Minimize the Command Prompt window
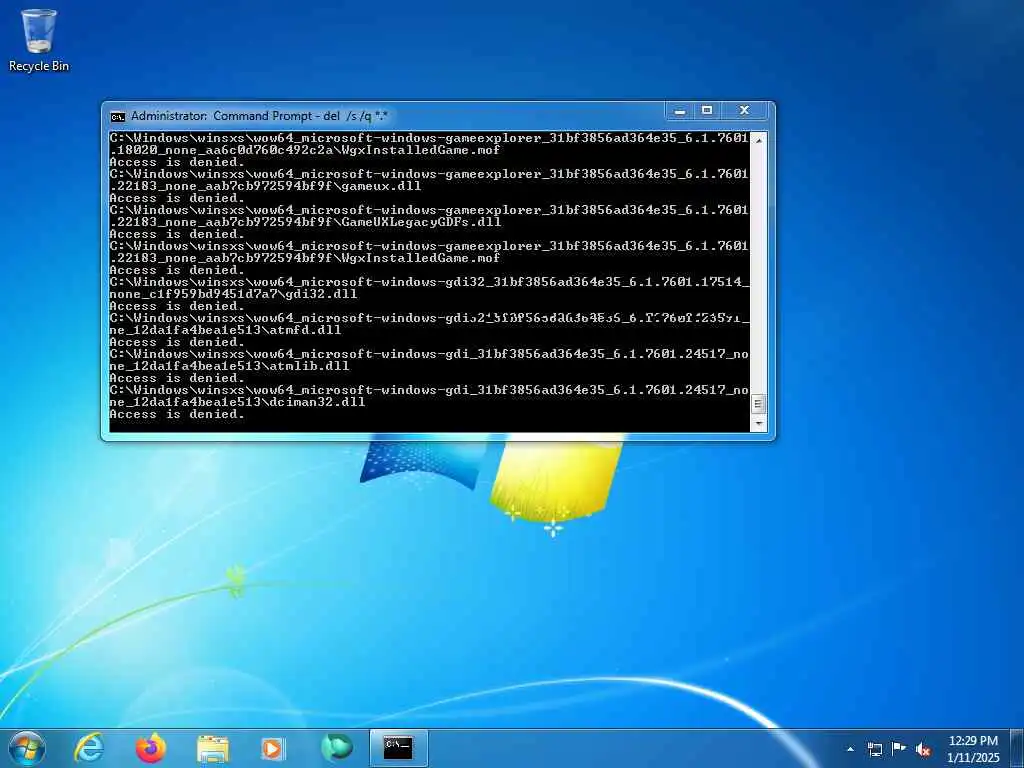This screenshot has width=1024, height=768. (680, 111)
